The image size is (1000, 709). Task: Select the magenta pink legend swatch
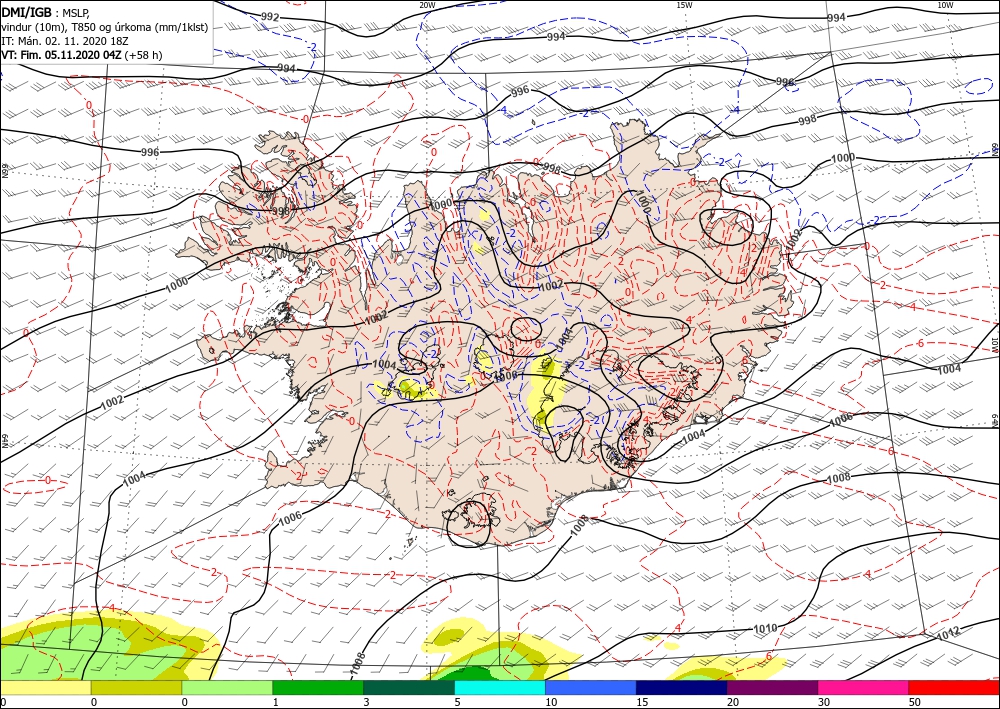pyautogui.click(x=864, y=687)
